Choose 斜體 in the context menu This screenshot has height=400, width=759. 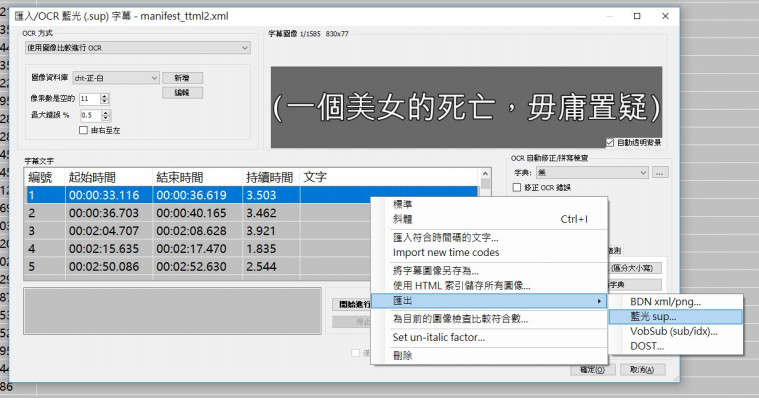[x=489, y=219]
